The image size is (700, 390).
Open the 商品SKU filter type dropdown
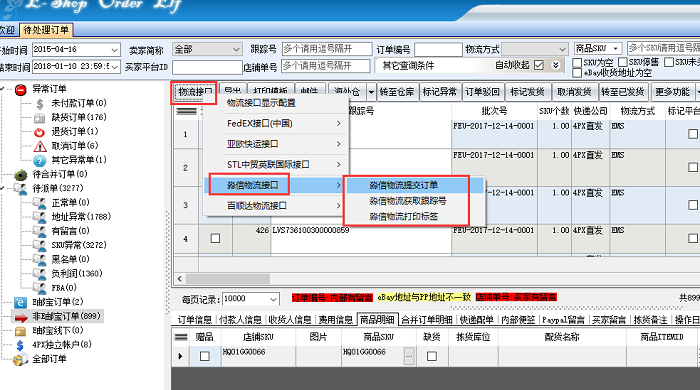[598, 48]
